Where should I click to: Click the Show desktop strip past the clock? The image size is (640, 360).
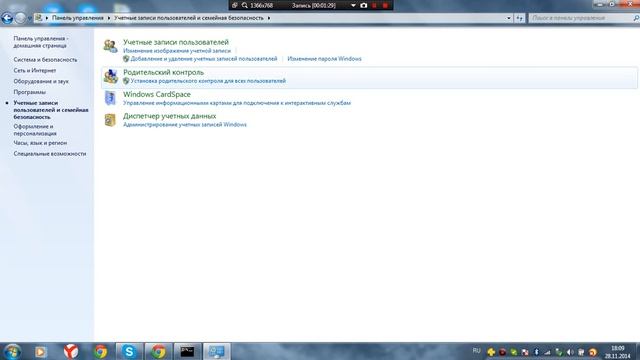click(637, 351)
